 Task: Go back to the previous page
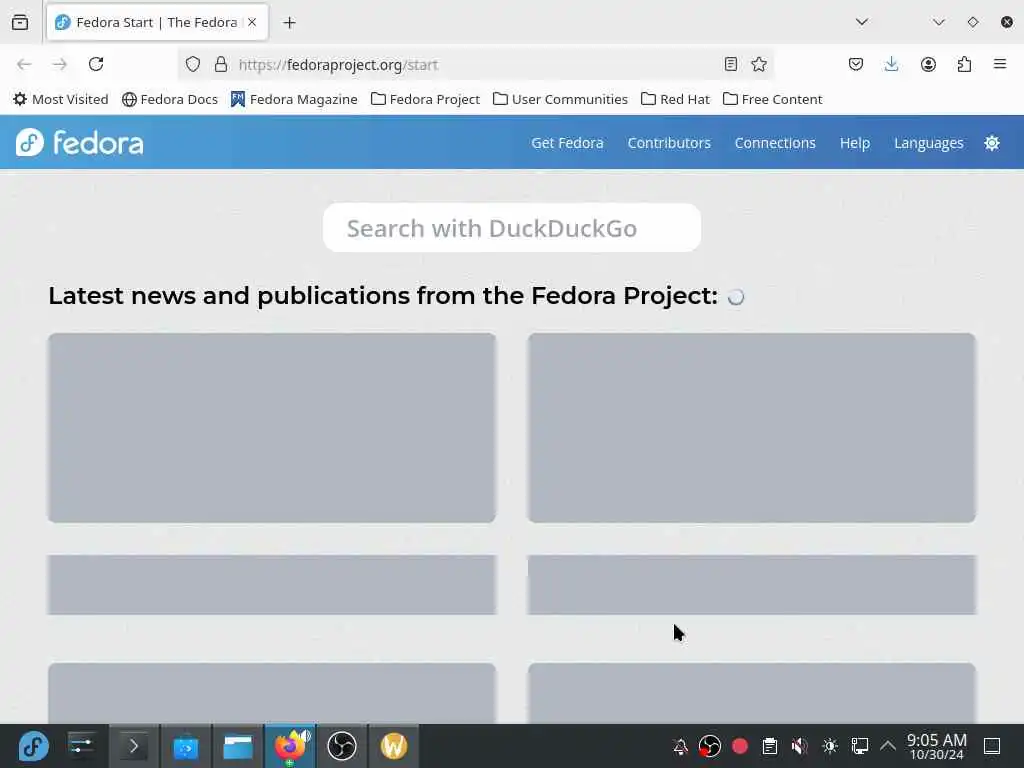coord(24,64)
